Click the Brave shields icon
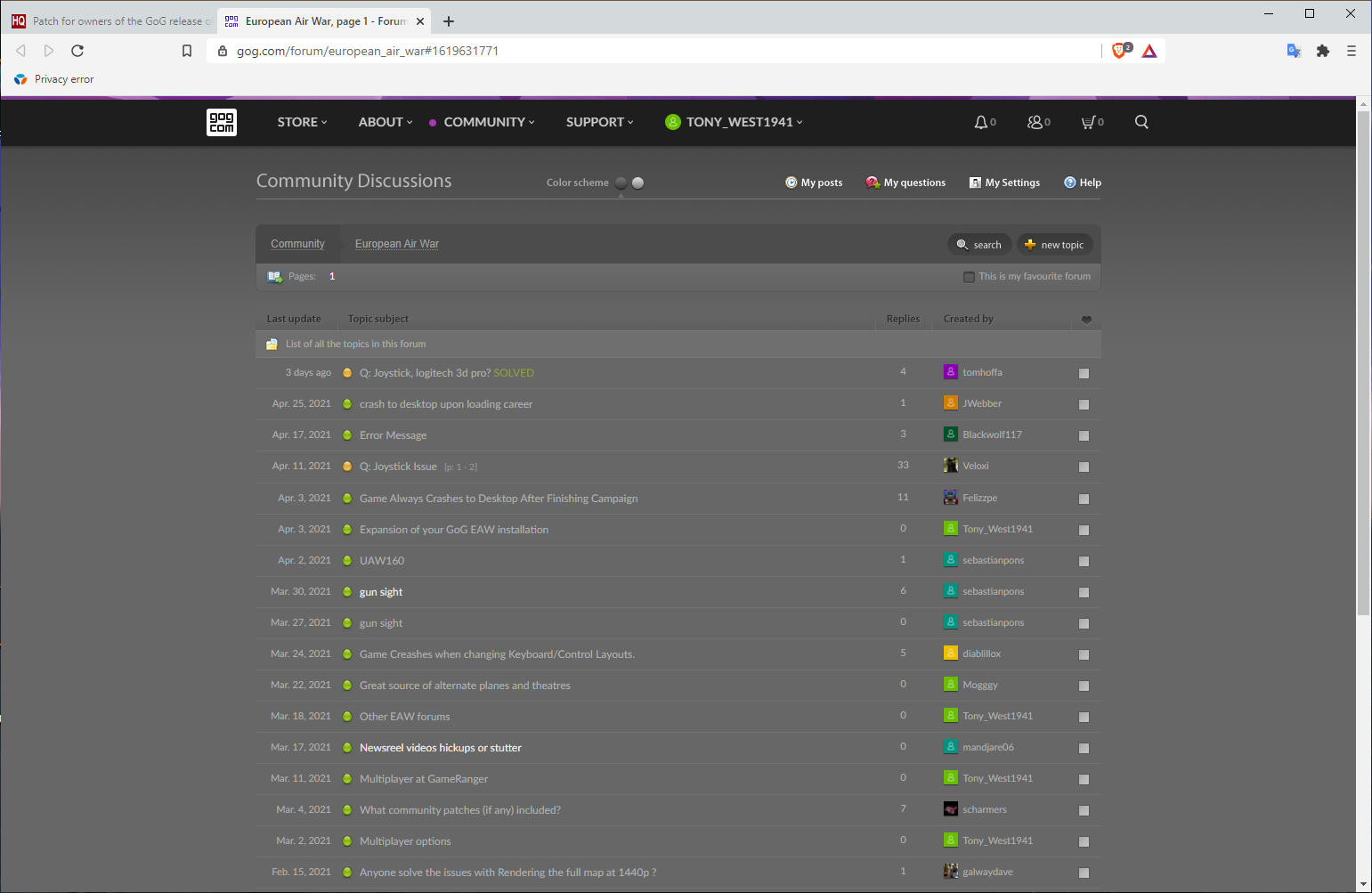 point(1121,51)
